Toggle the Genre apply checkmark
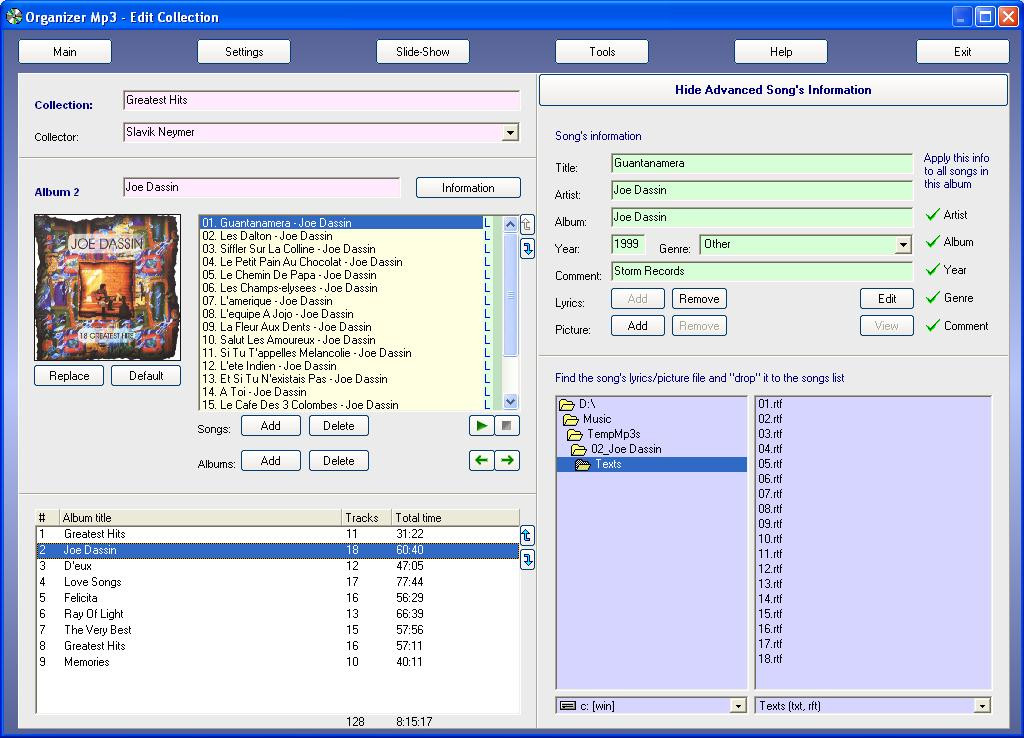The width and height of the screenshot is (1024, 738). (x=933, y=298)
